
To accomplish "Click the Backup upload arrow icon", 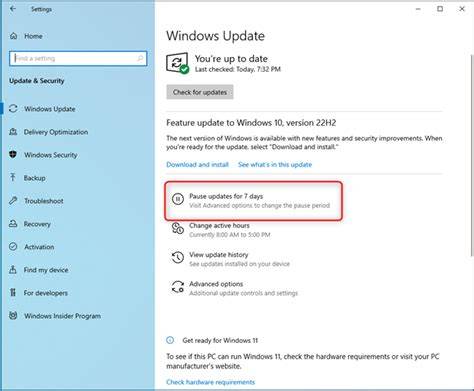I will coord(13,178).
